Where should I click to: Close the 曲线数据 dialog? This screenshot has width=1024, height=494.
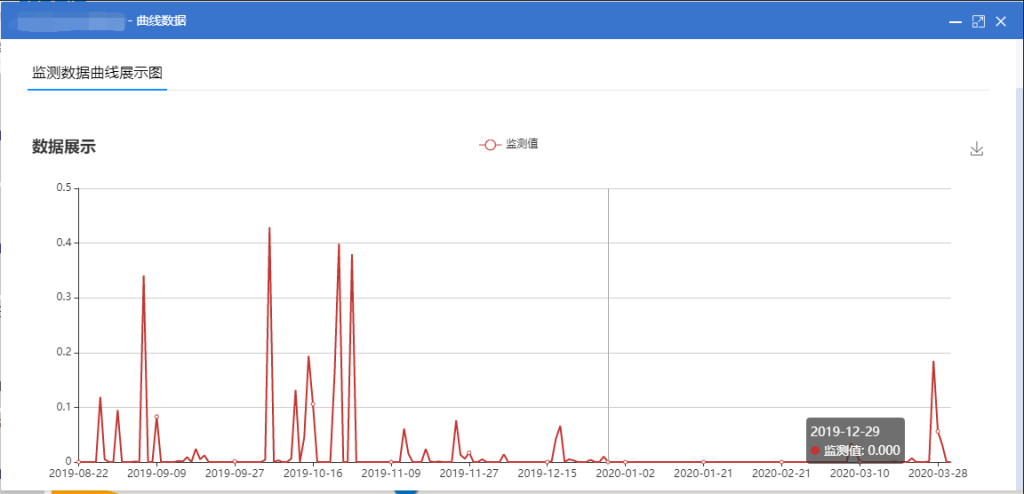point(1001,21)
